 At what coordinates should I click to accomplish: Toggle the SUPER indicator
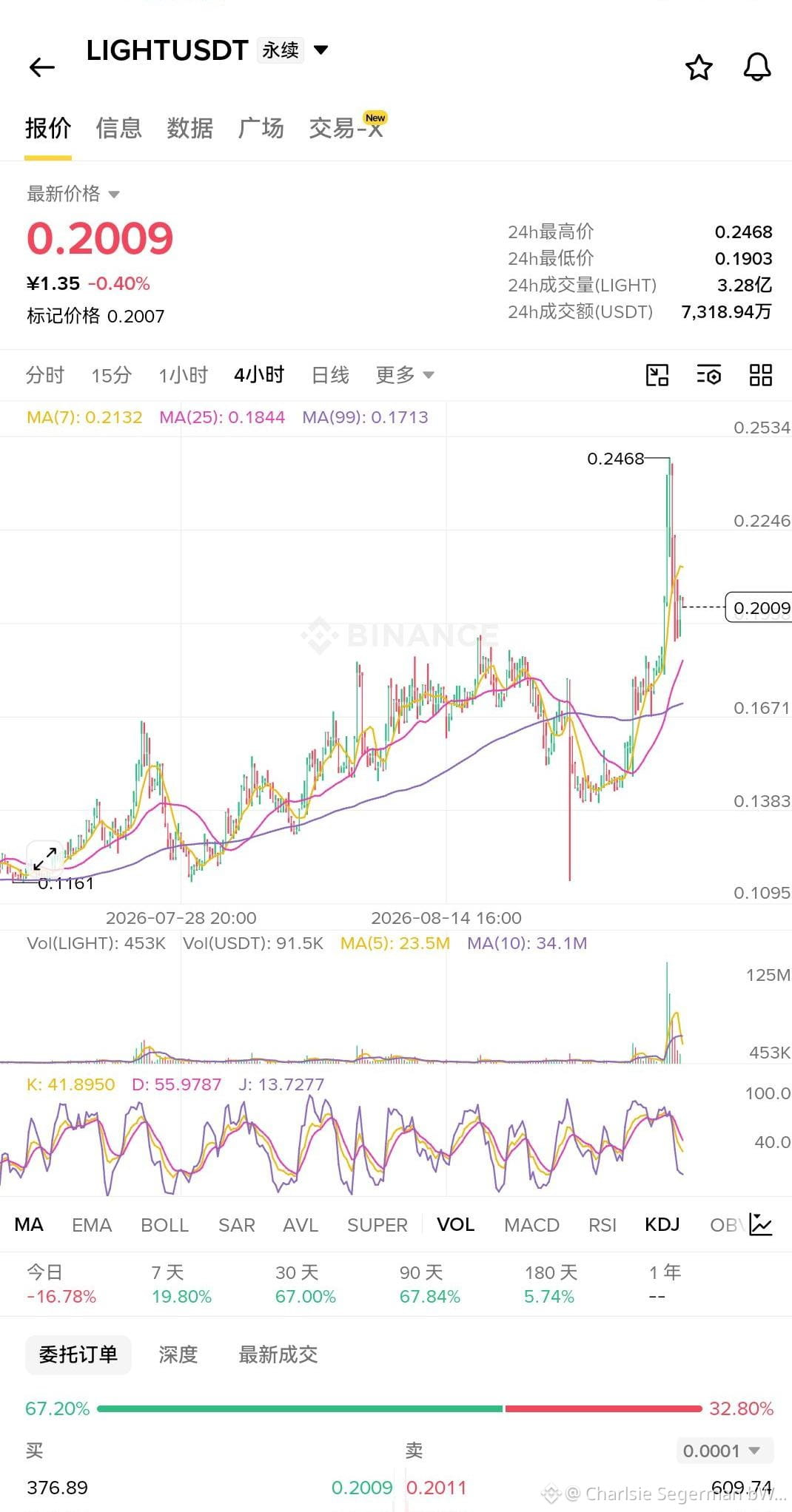(377, 1225)
